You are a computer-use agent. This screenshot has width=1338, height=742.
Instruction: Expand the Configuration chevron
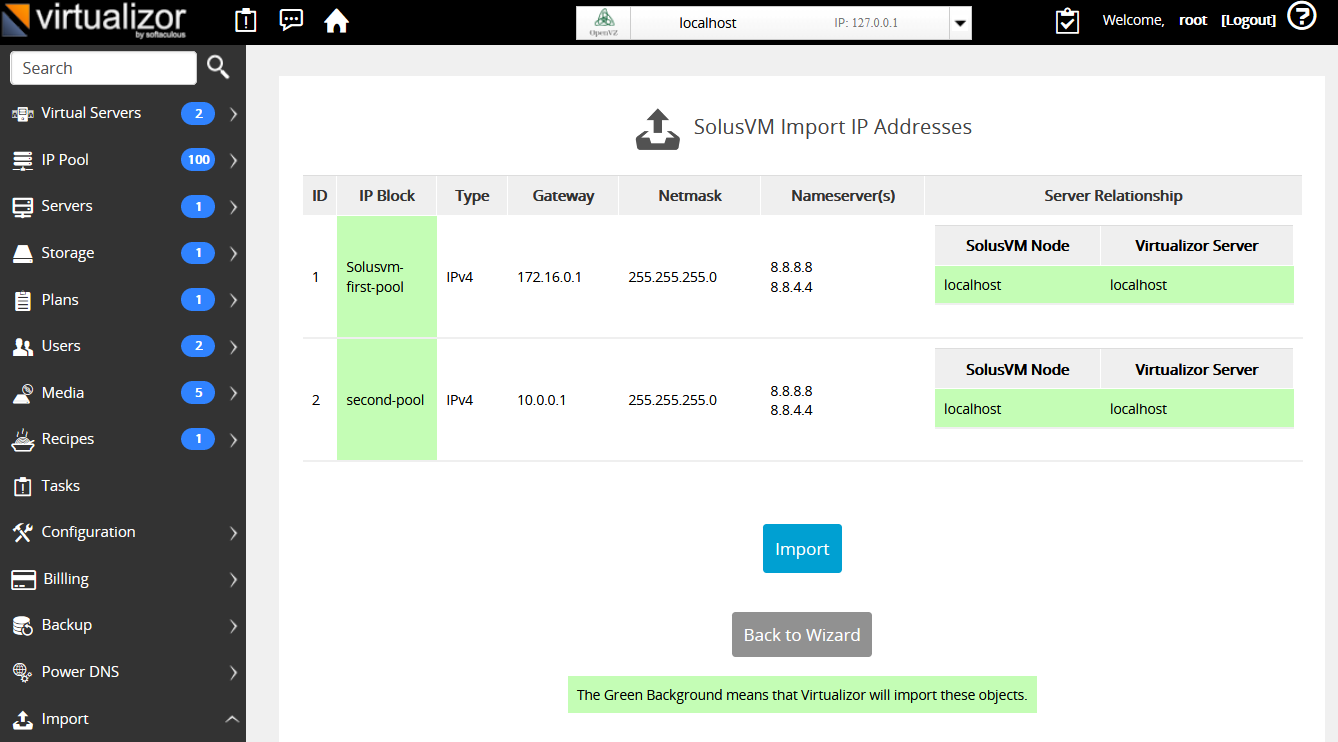tap(233, 533)
